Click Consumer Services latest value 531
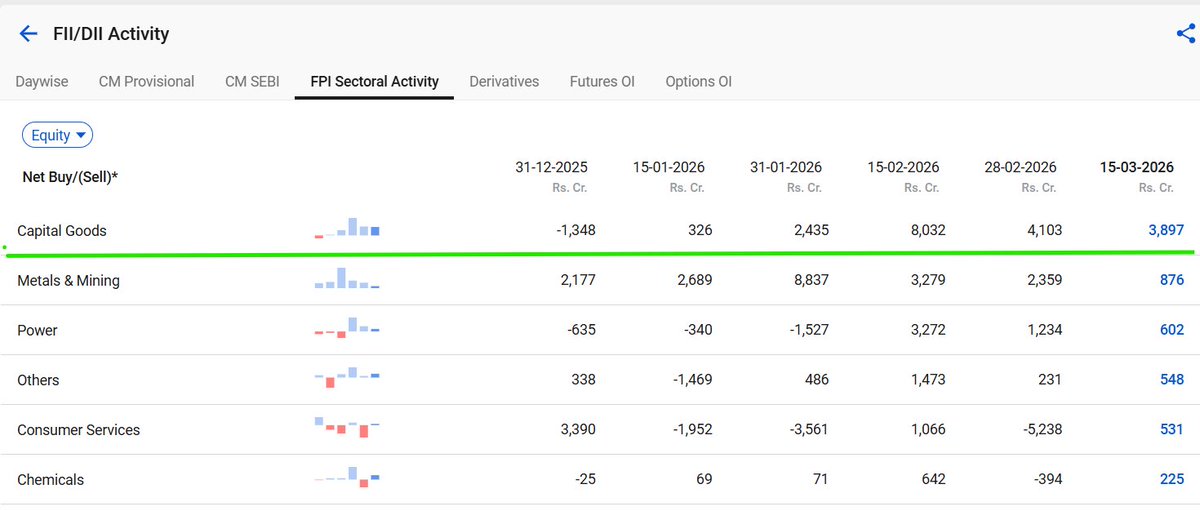 pyautogui.click(x=1172, y=430)
